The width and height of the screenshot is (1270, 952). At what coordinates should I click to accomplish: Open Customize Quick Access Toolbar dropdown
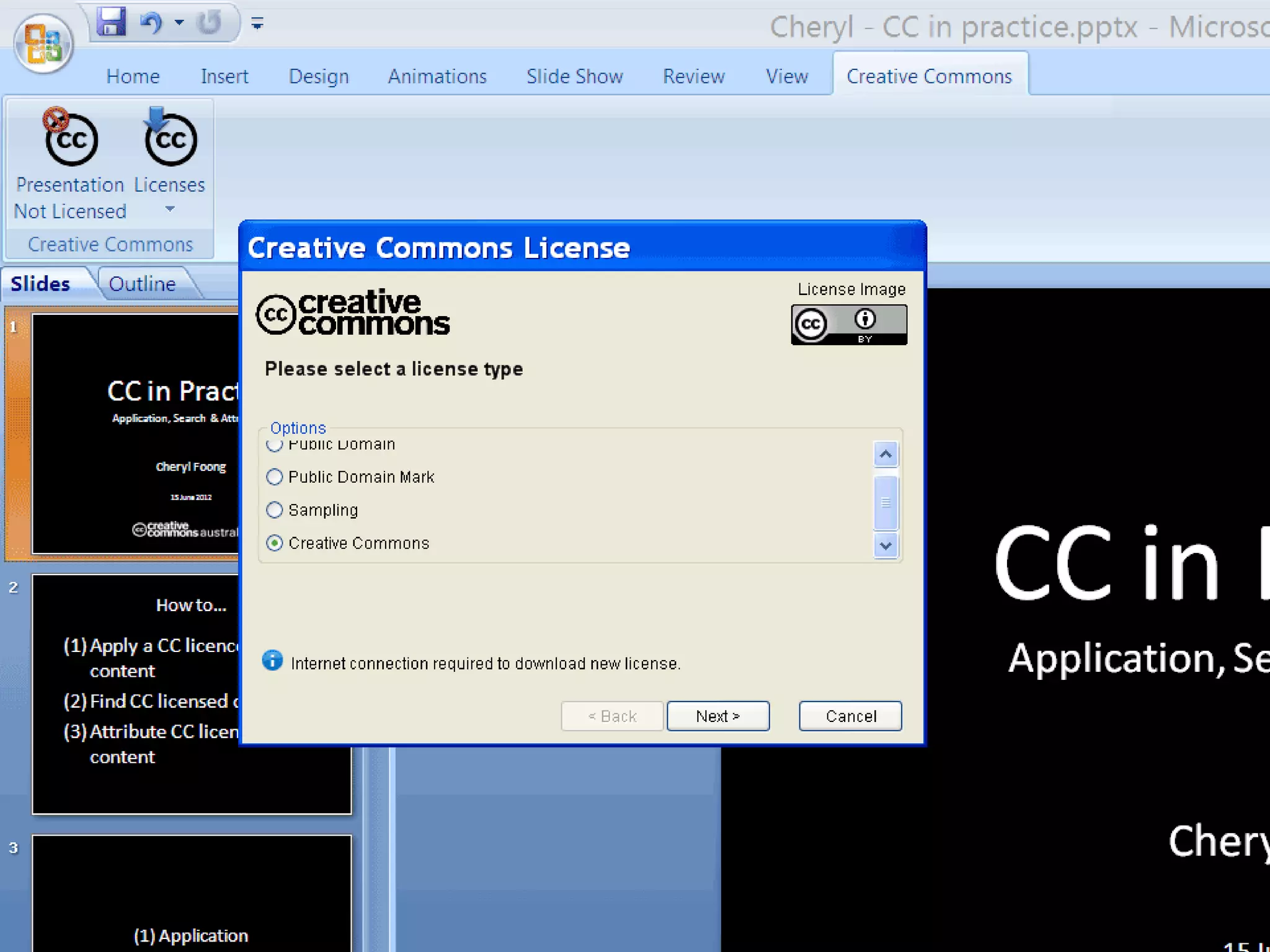(257, 24)
